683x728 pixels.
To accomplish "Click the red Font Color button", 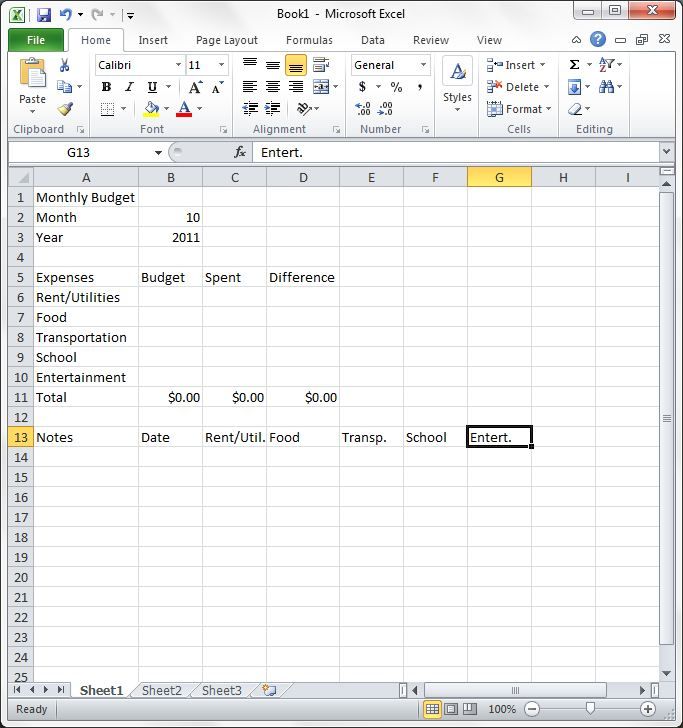I will (x=184, y=109).
